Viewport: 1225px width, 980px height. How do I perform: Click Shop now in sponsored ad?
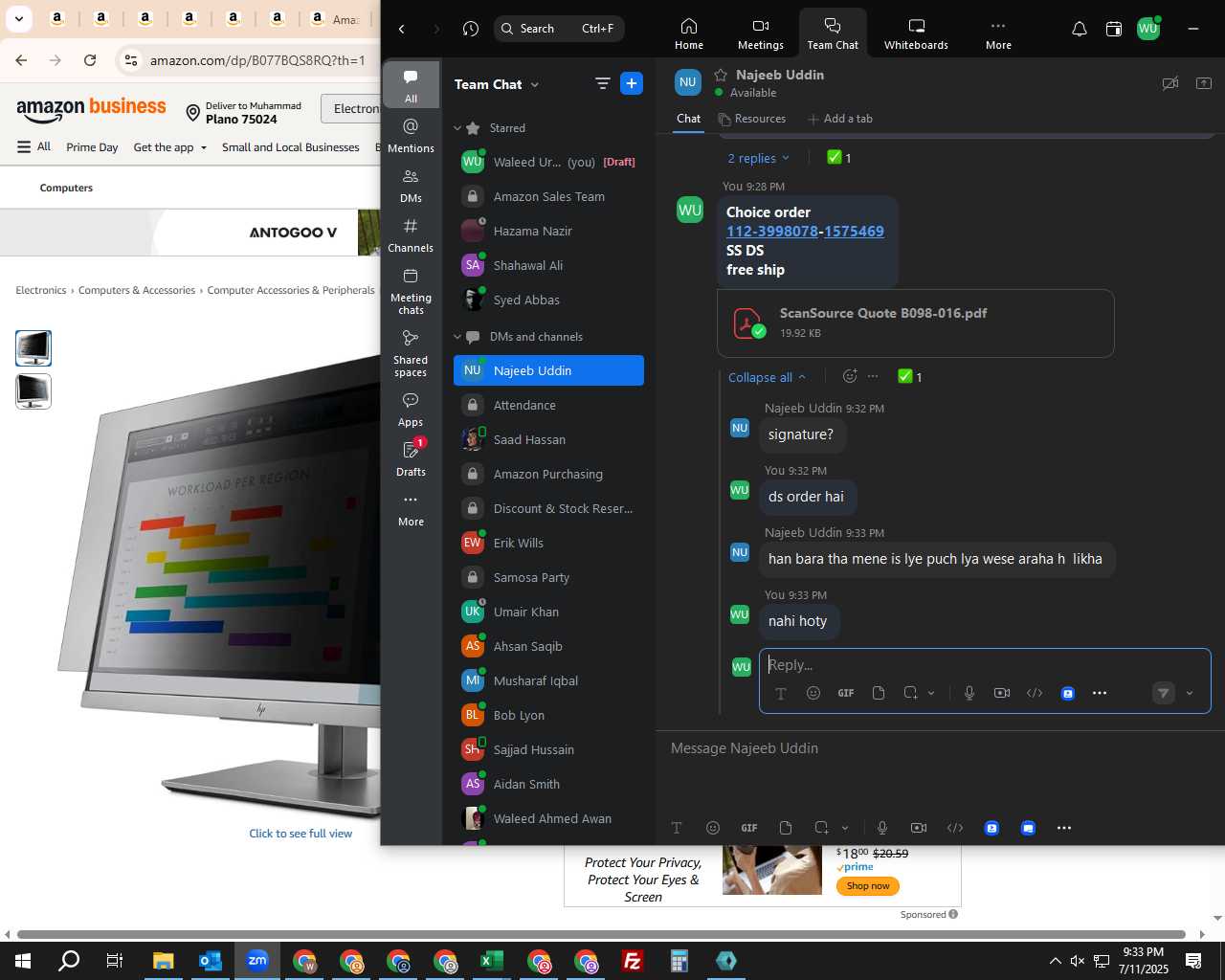pyautogui.click(x=868, y=886)
